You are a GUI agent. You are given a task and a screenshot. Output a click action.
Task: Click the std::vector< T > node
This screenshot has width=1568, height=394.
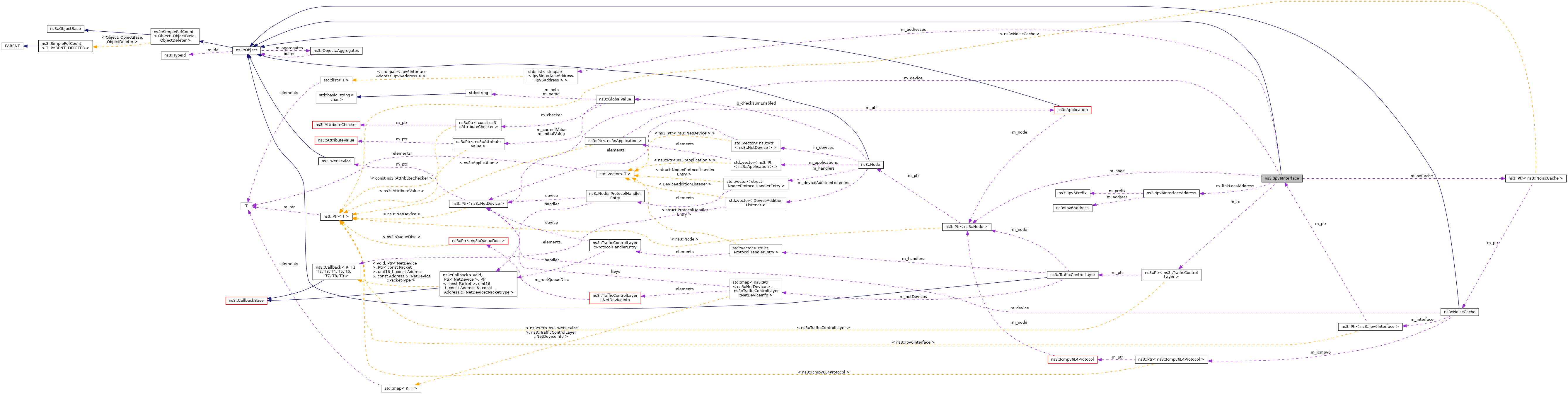click(614, 174)
